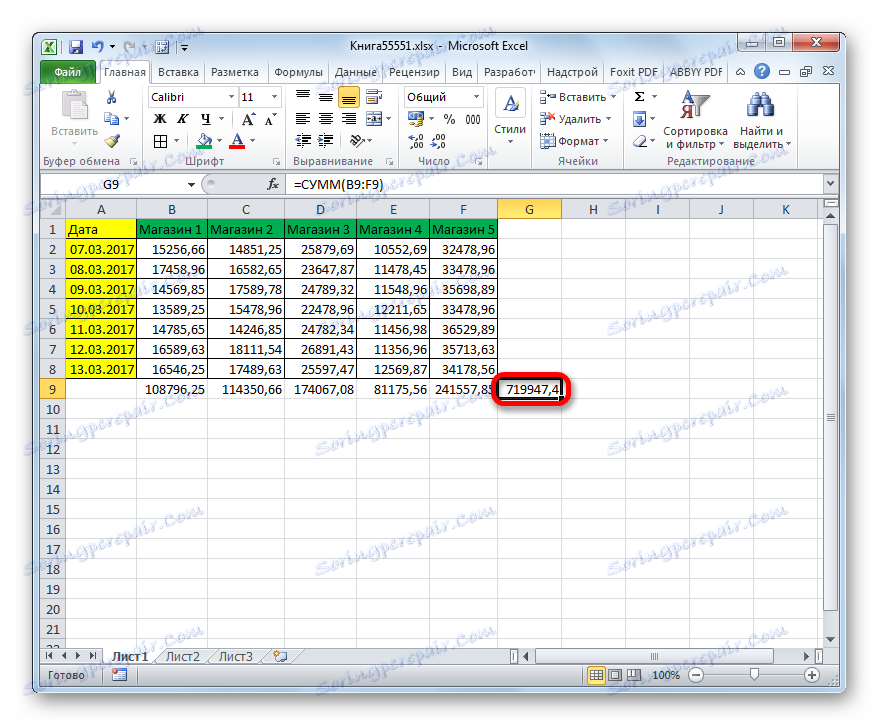Viewport: 879px width, 726px height.
Task: Click the AutoSum sigma icon
Action: tap(637, 96)
